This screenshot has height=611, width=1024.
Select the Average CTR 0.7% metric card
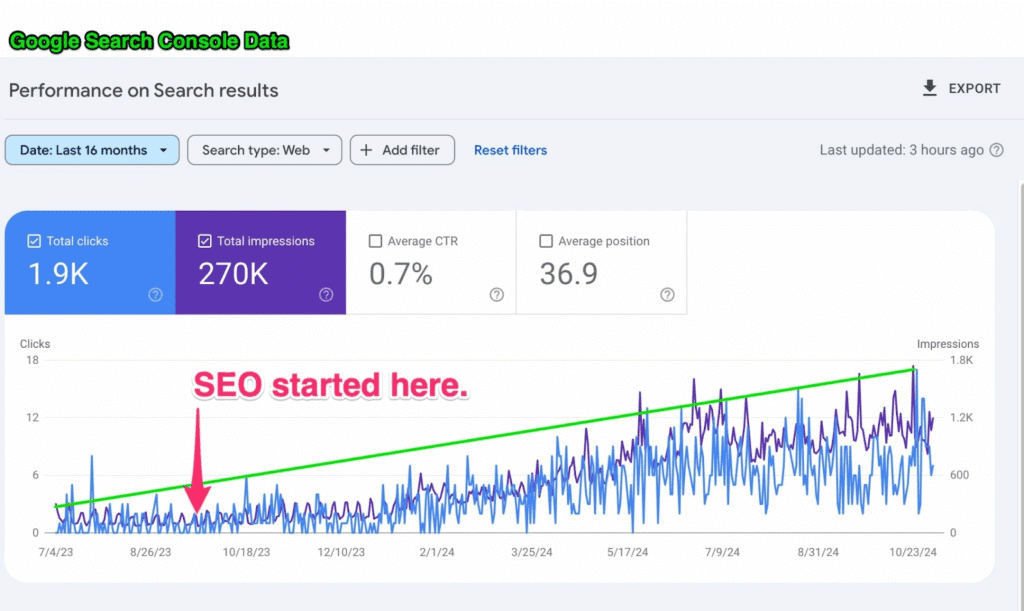[431, 263]
